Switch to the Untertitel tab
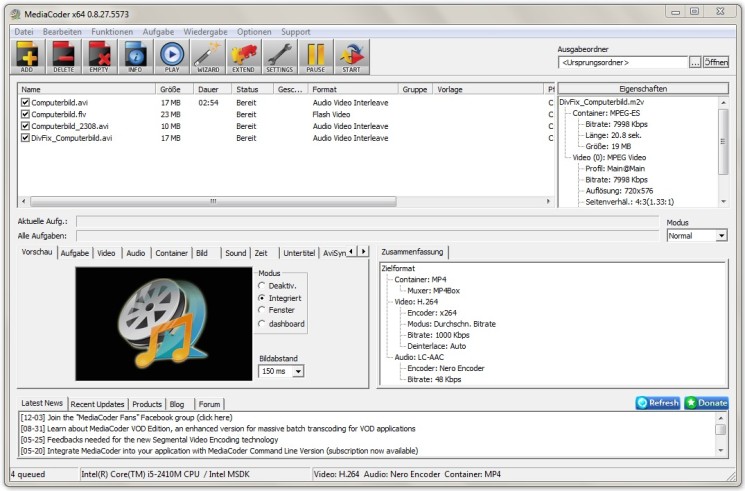Viewport: 745px width, 491px height. tap(299, 253)
